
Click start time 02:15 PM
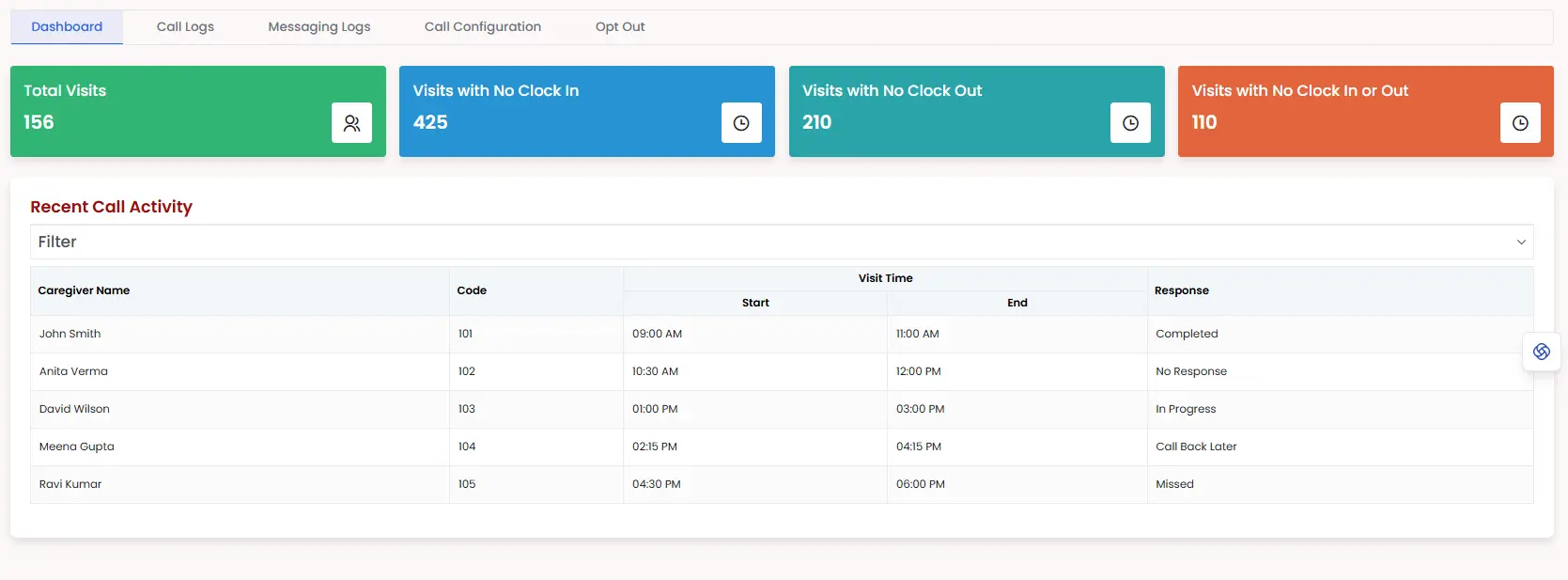[654, 447]
